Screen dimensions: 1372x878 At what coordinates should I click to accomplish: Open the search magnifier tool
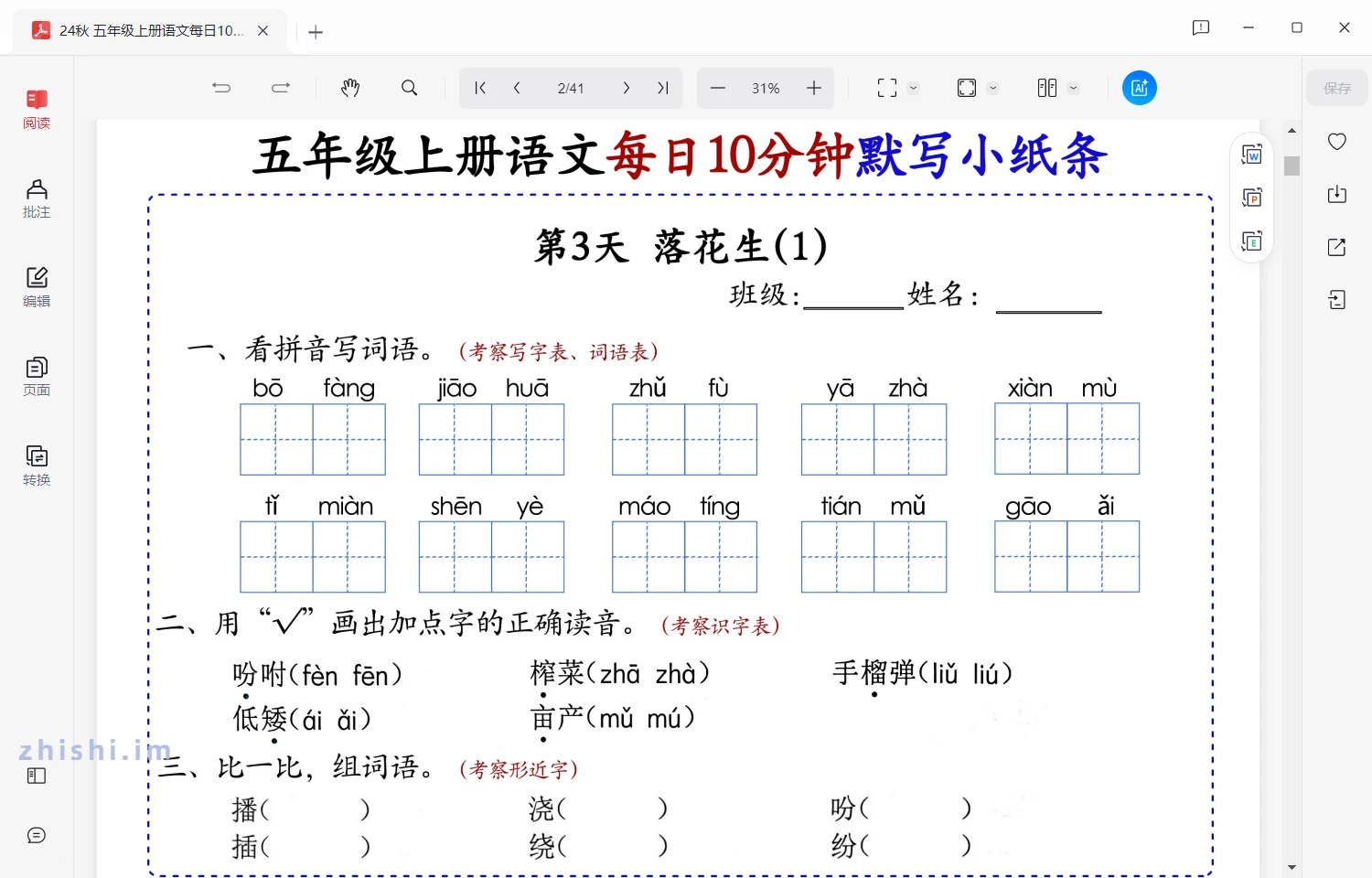410,88
